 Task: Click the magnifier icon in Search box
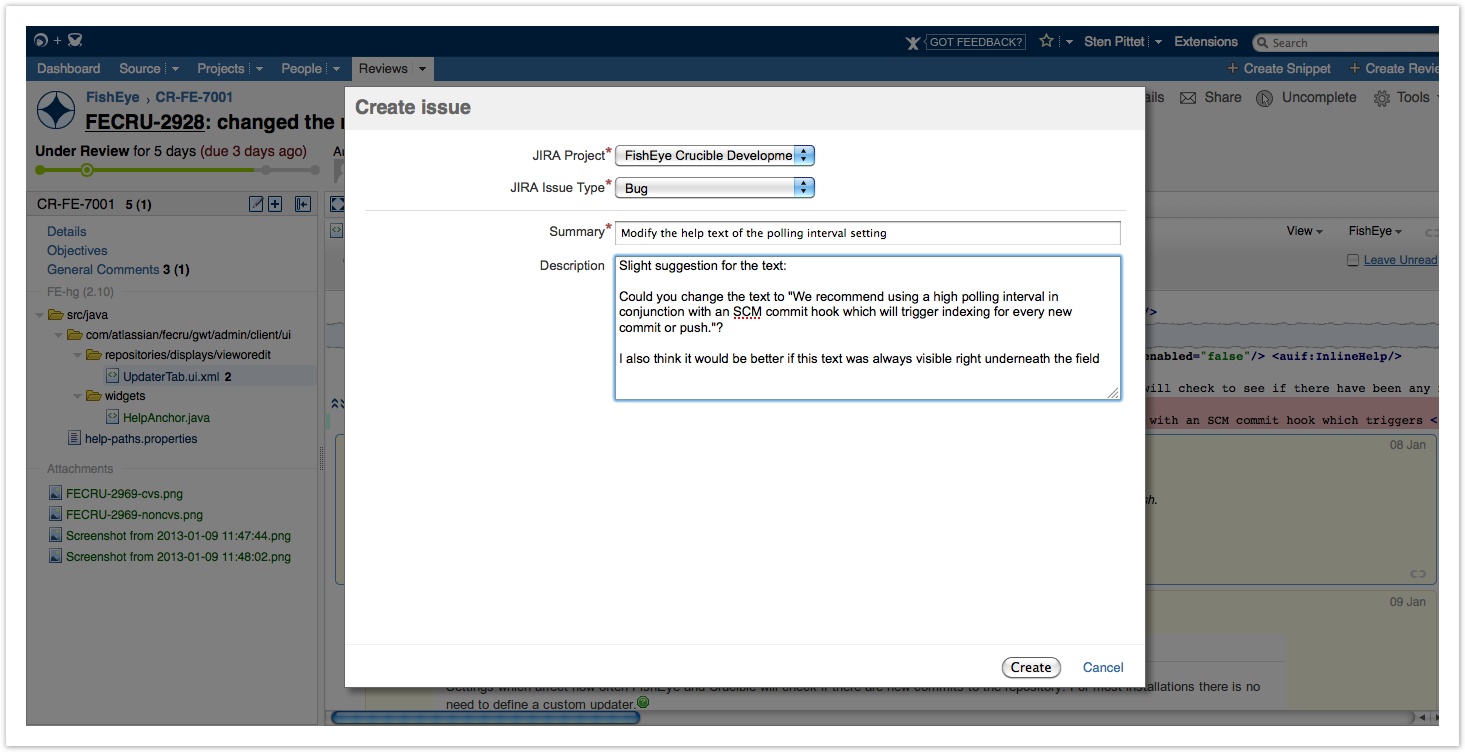pos(1263,43)
